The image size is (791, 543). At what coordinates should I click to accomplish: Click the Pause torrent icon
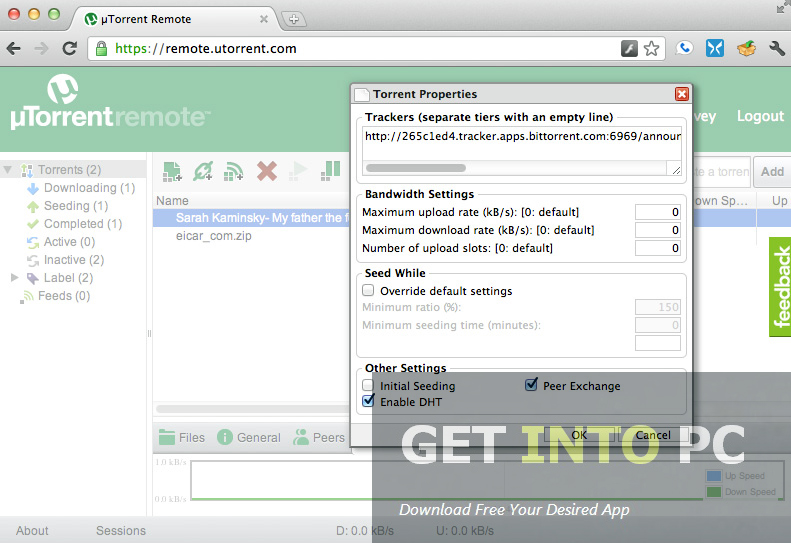(x=330, y=172)
